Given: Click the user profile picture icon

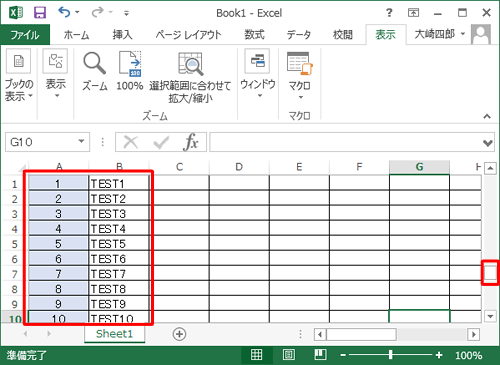Looking at the screenshot, I should coord(481,34).
